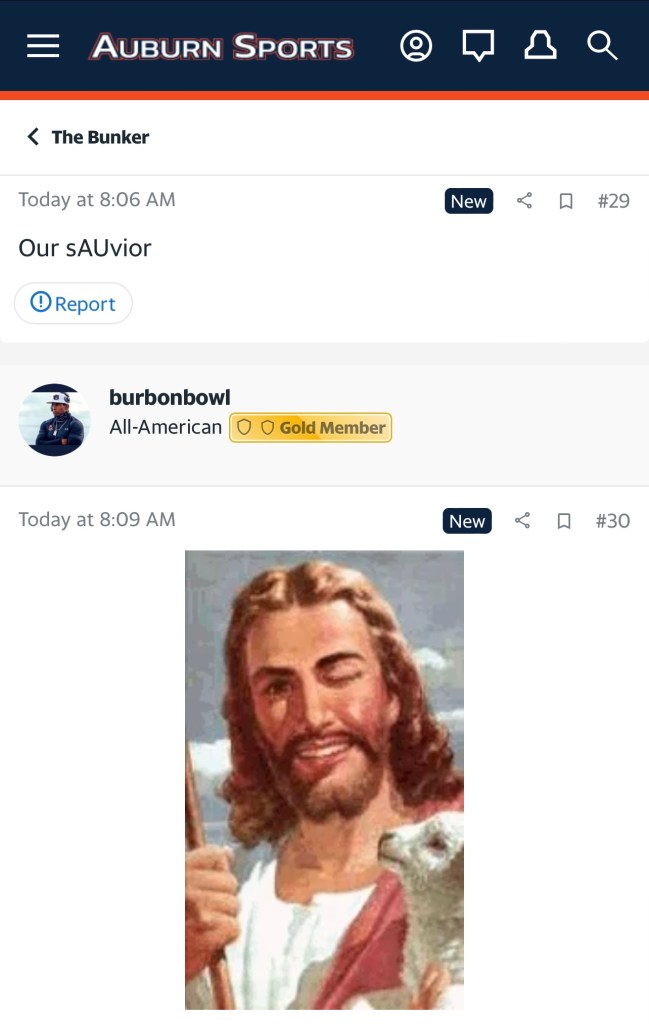Image resolution: width=649 pixels, height=1024 pixels.
Task: Open post #30 permalink number
Action: [x=612, y=521]
